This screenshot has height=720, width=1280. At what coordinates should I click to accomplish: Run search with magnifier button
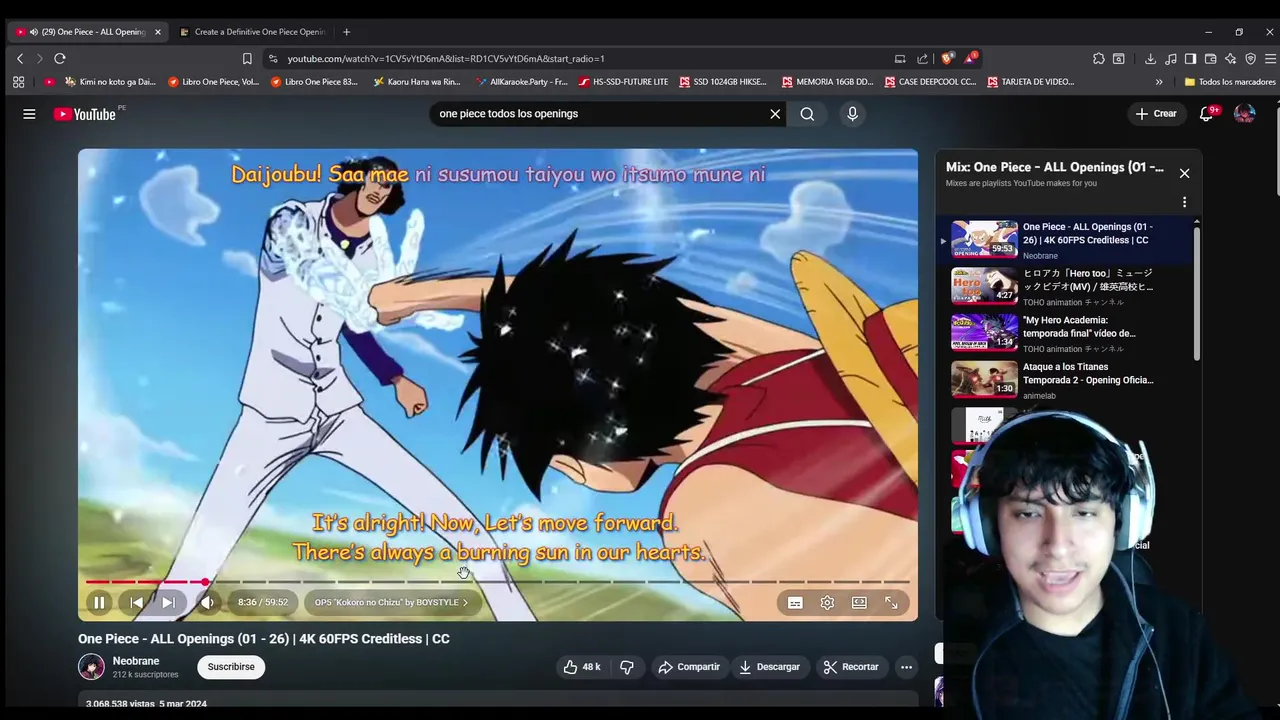tap(807, 114)
